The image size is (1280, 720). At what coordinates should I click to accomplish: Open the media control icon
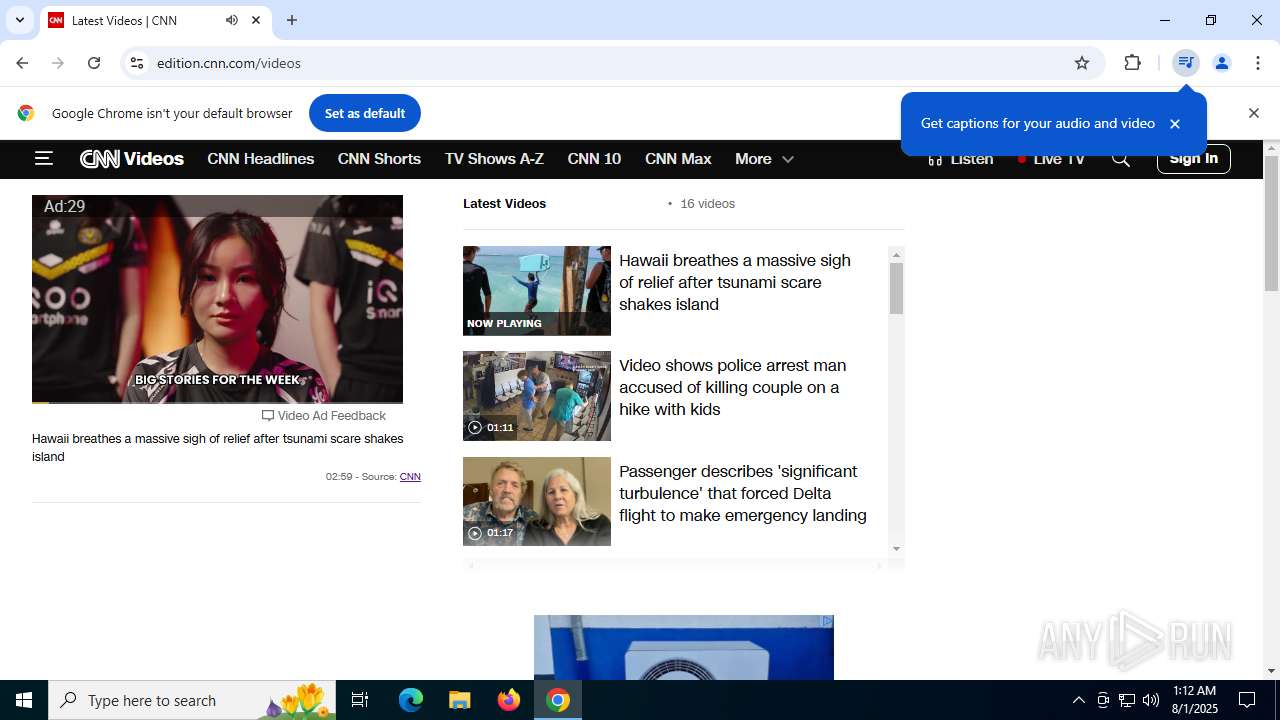point(1186,63)
